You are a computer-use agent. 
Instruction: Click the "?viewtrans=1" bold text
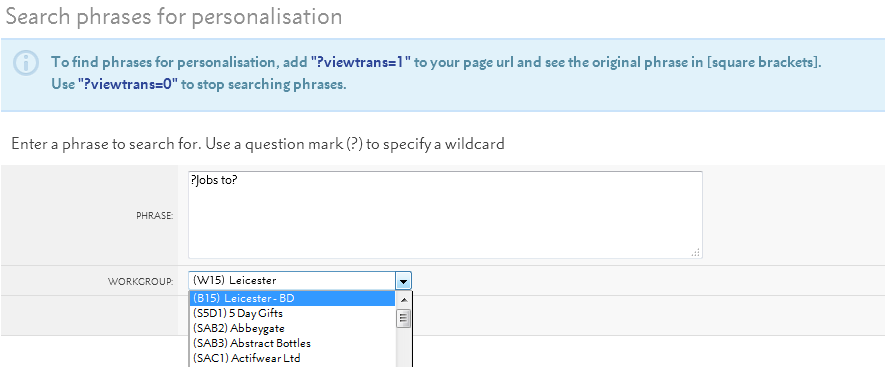(x=360, y=62)
